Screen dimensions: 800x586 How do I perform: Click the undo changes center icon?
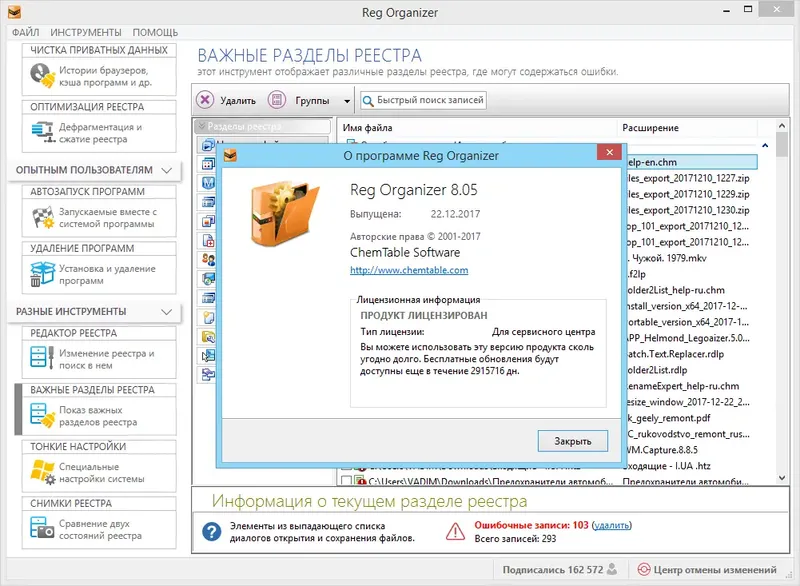click(644, 569)
